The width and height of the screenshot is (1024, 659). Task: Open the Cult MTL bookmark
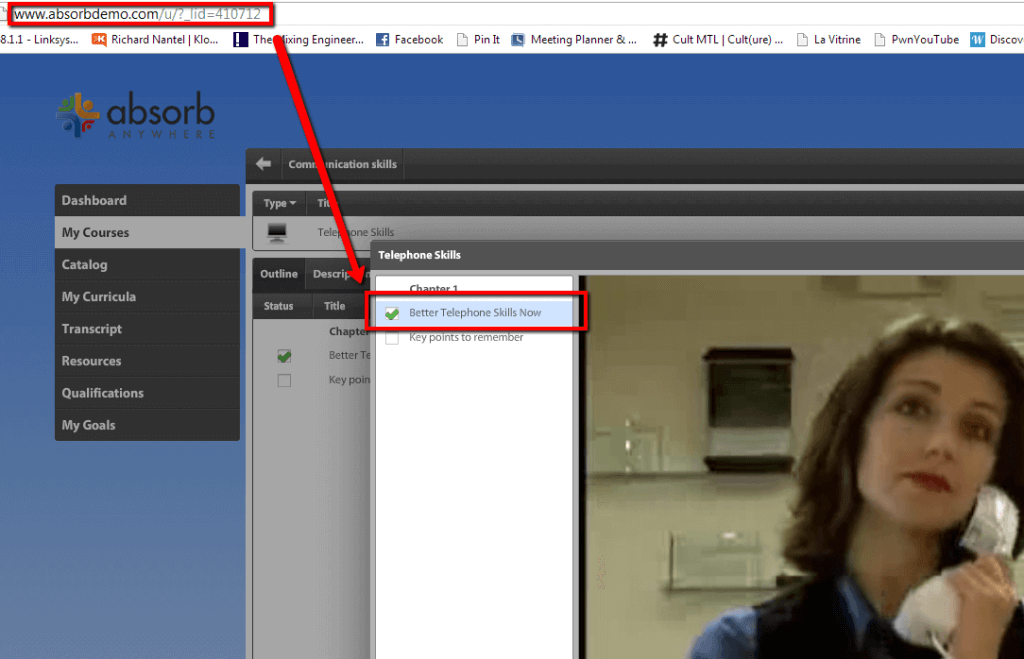(x=718, y=40)
